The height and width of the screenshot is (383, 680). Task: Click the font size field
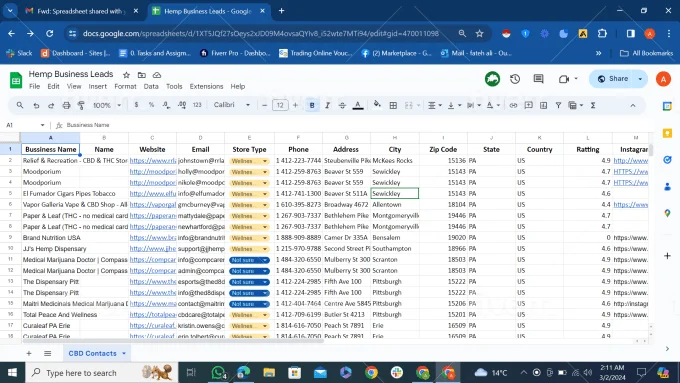pos(280,105)
